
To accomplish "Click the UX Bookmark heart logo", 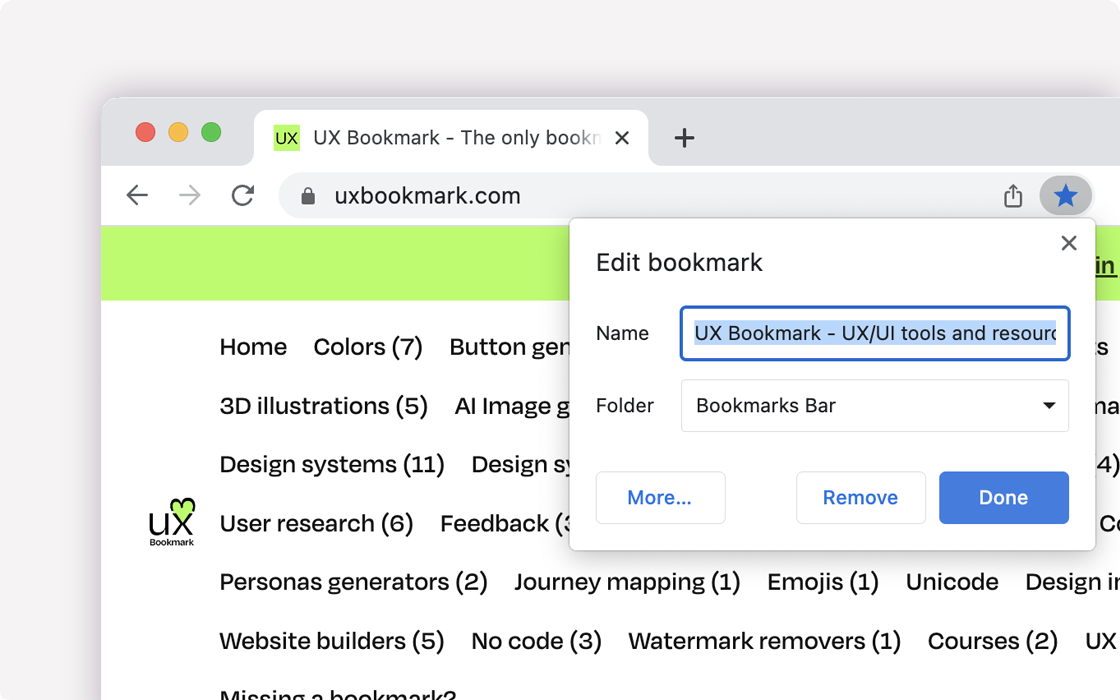I will (x=171, y=522).
